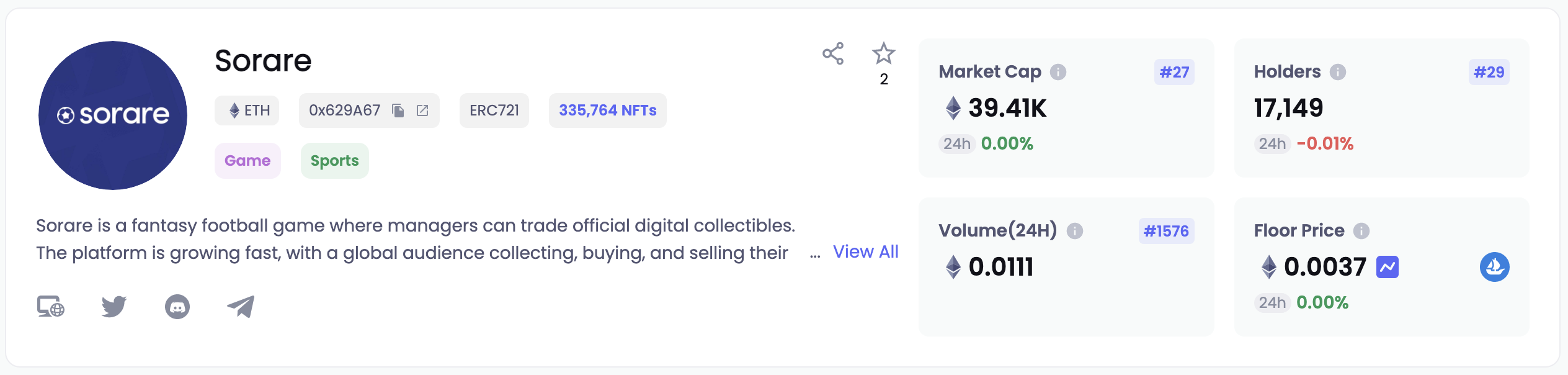The height and width of the screenshot is (375, 1568).
Task: Click the Holders info icon
Action: click(1338, 72)
